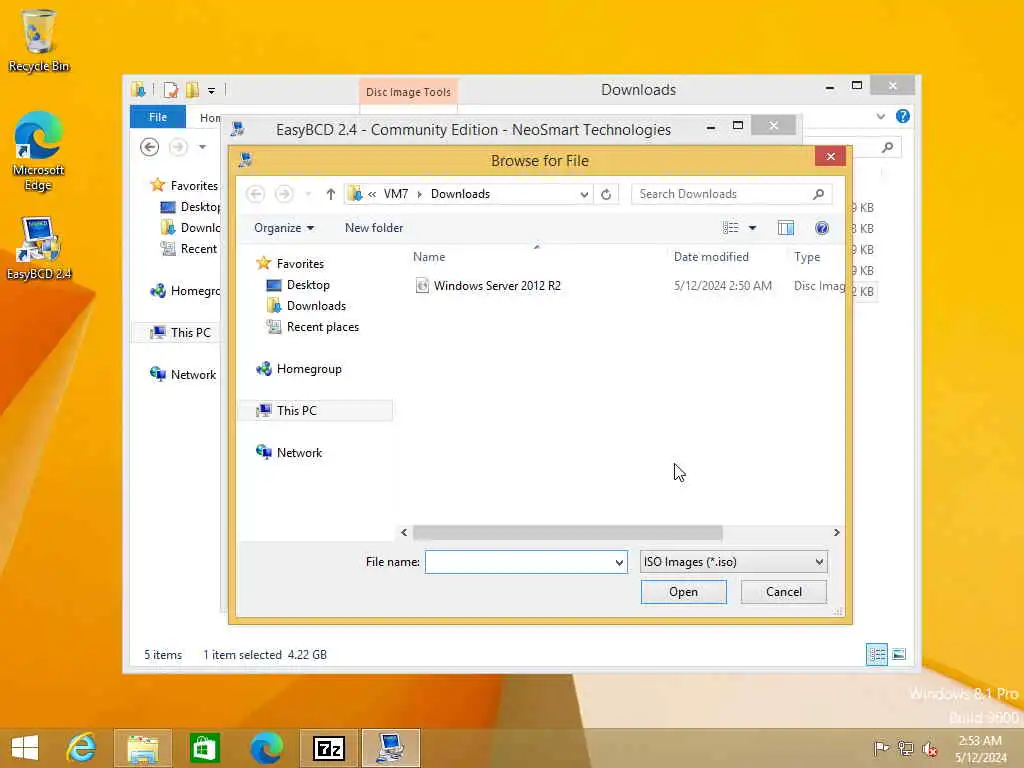This screenshot has width=1024, height=768.
Task: Click network icon in system tray
Action: (x=905, y=748)
